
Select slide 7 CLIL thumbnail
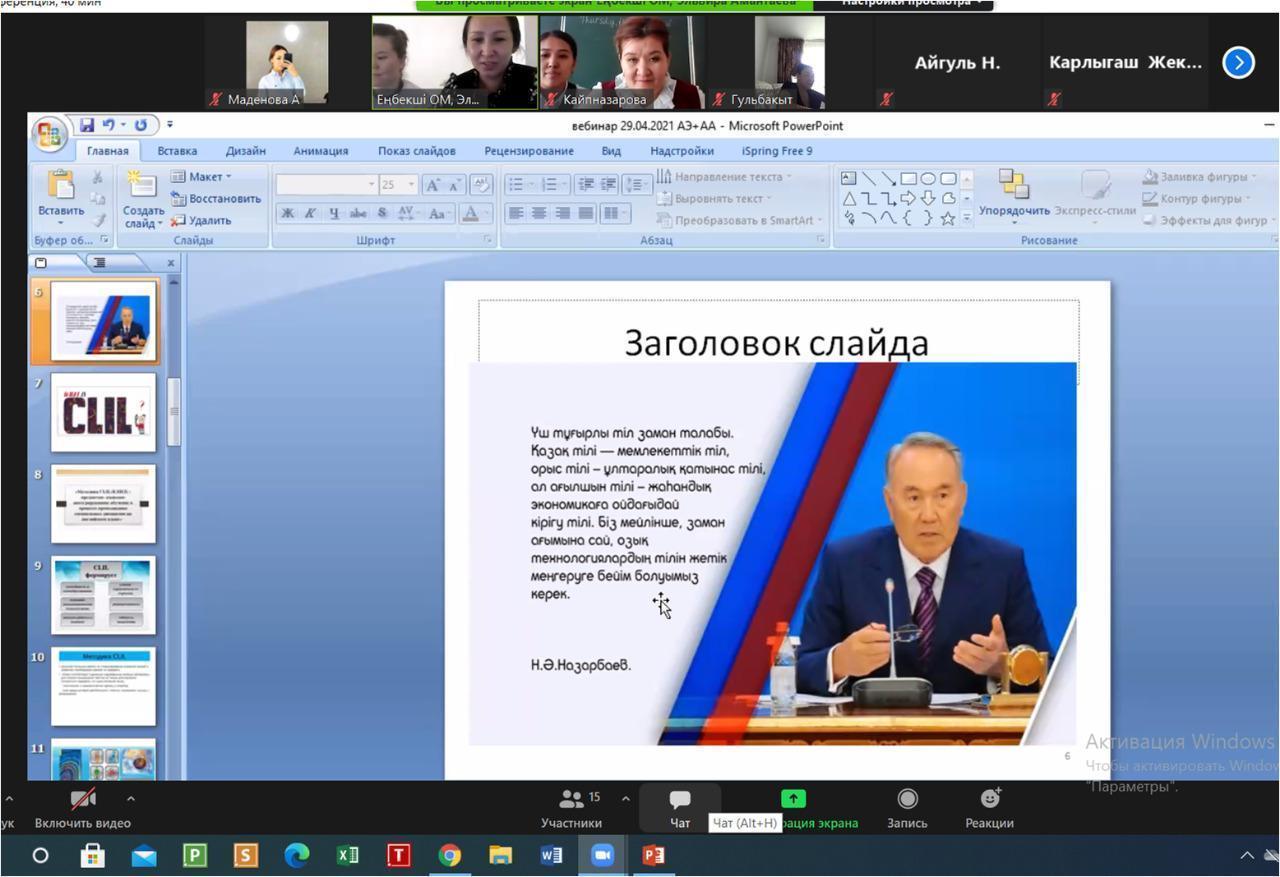click(103, 412)
